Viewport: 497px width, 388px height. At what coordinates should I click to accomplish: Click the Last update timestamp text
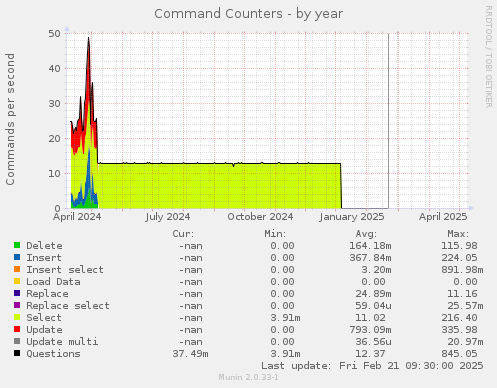(372, 366)
